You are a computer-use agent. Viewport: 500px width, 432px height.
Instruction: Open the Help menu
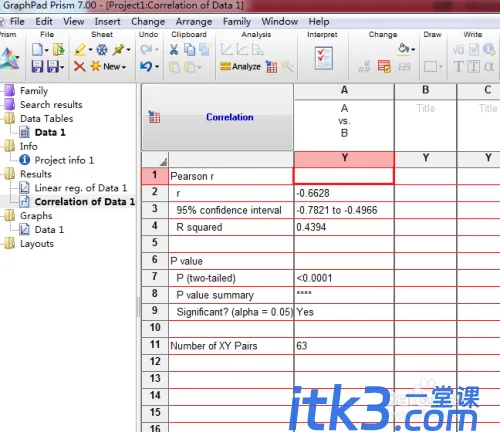click(x=319, y=22)
